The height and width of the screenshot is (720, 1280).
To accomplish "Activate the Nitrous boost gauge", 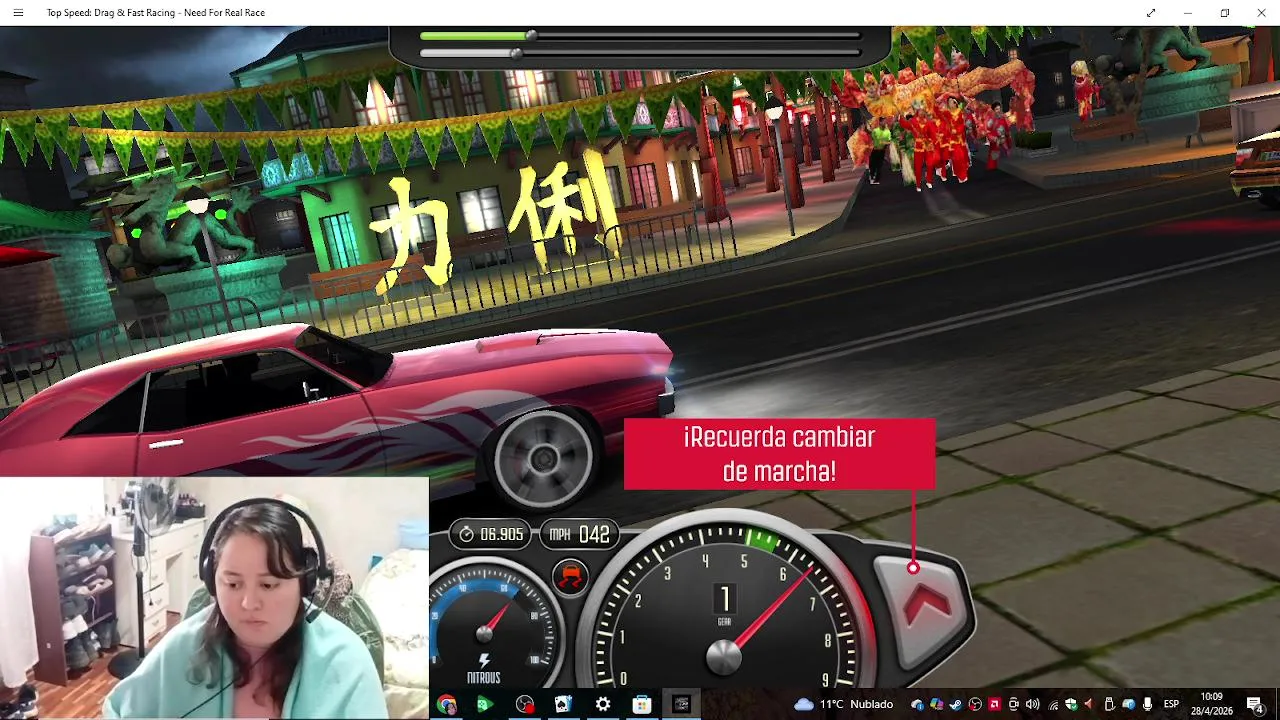I will 486,626.
